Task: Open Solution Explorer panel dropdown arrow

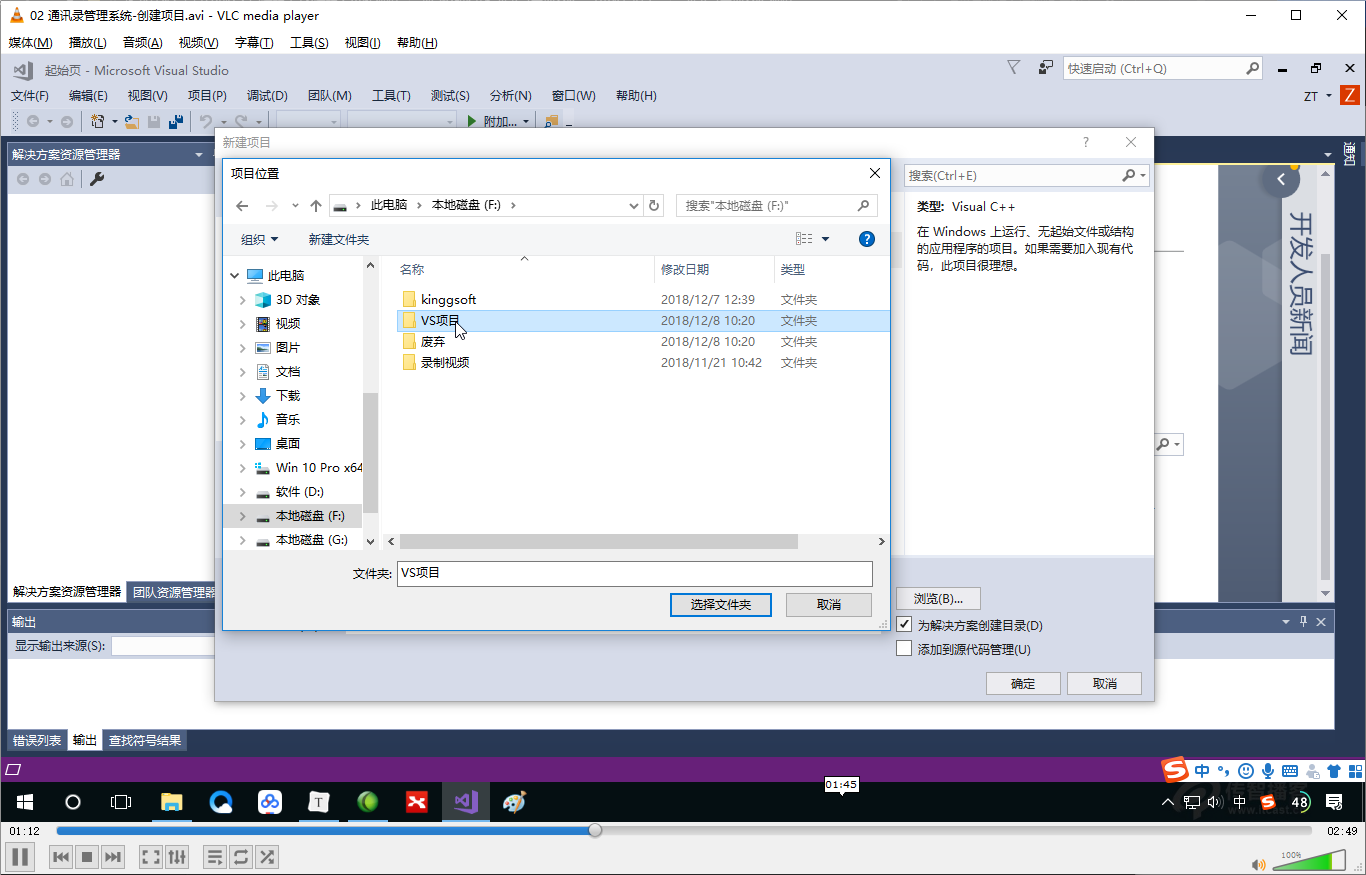Action: (199, 155)
